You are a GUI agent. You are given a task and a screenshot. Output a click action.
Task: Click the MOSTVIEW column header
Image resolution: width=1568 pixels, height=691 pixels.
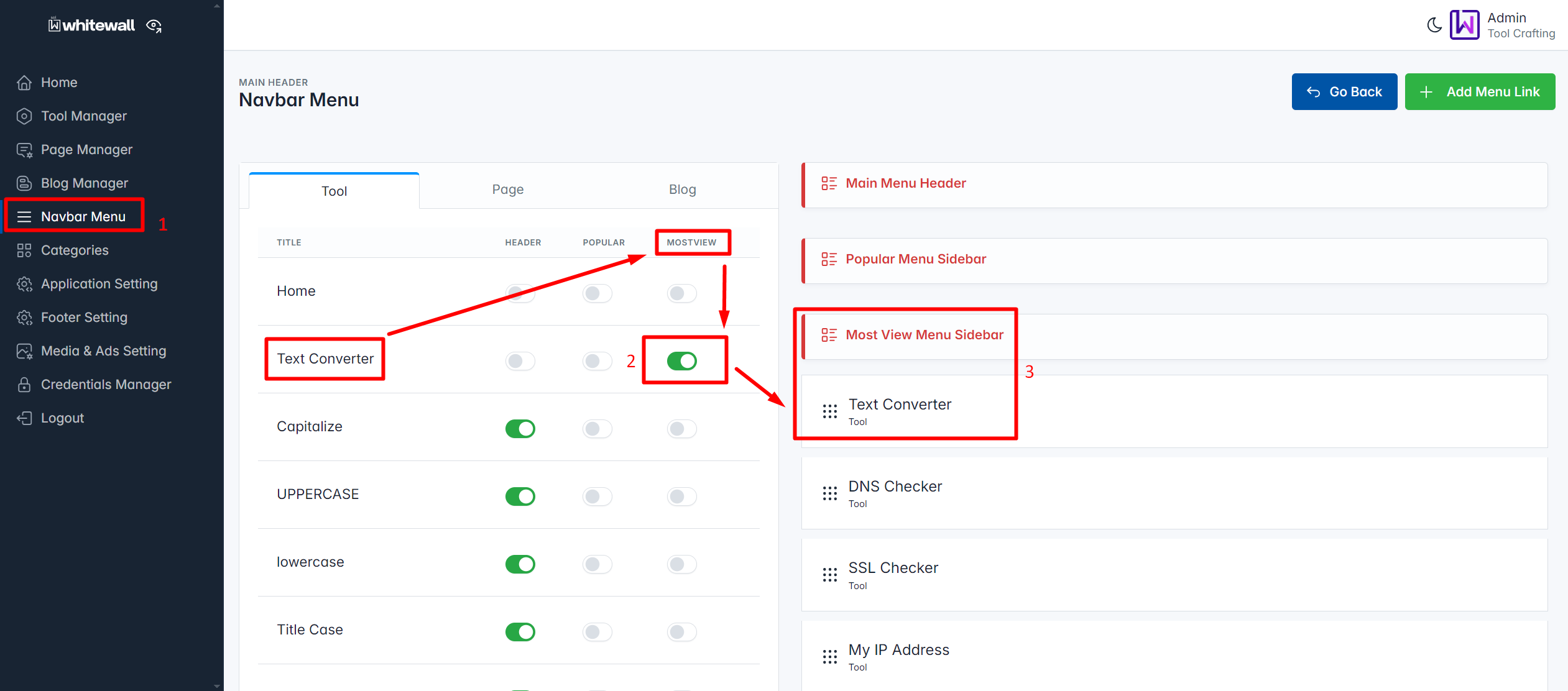691,242
